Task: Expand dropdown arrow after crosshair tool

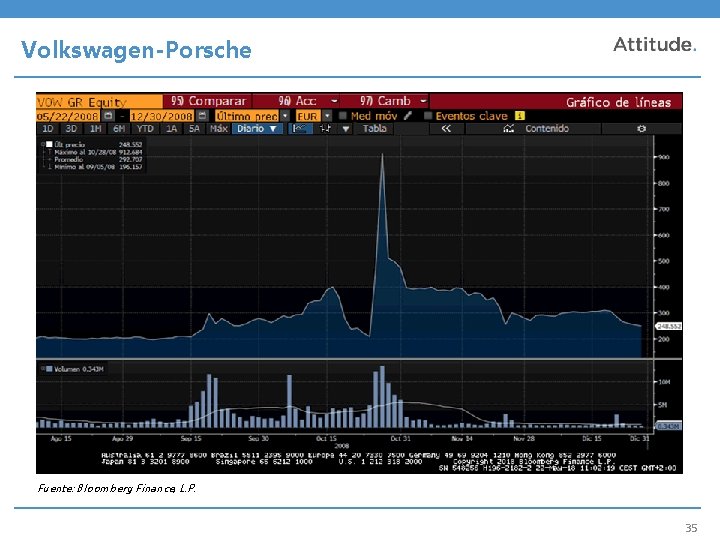Action: [346, 129]
